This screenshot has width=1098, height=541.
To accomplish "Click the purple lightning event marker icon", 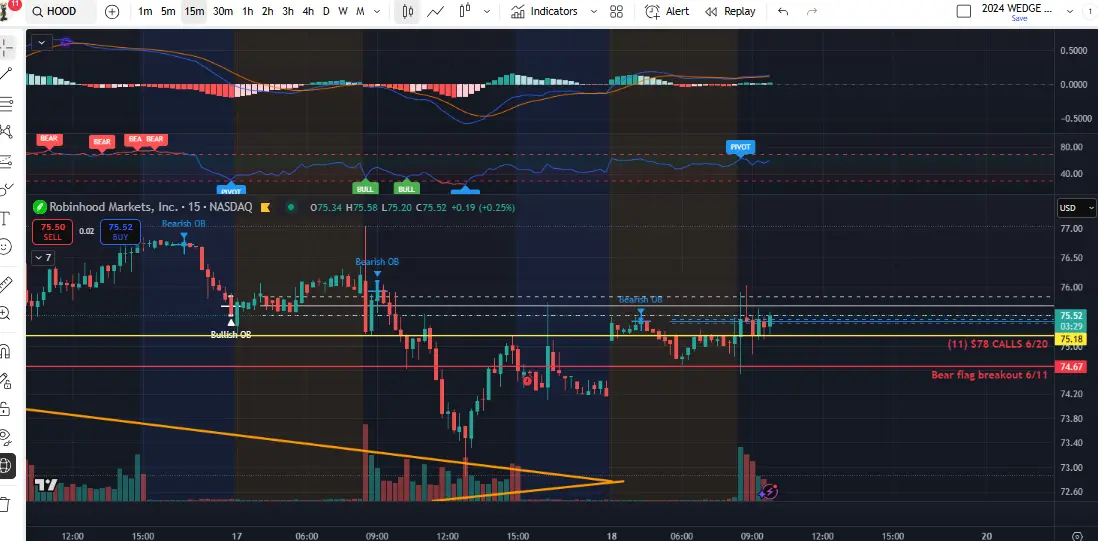I will point(769,491).
